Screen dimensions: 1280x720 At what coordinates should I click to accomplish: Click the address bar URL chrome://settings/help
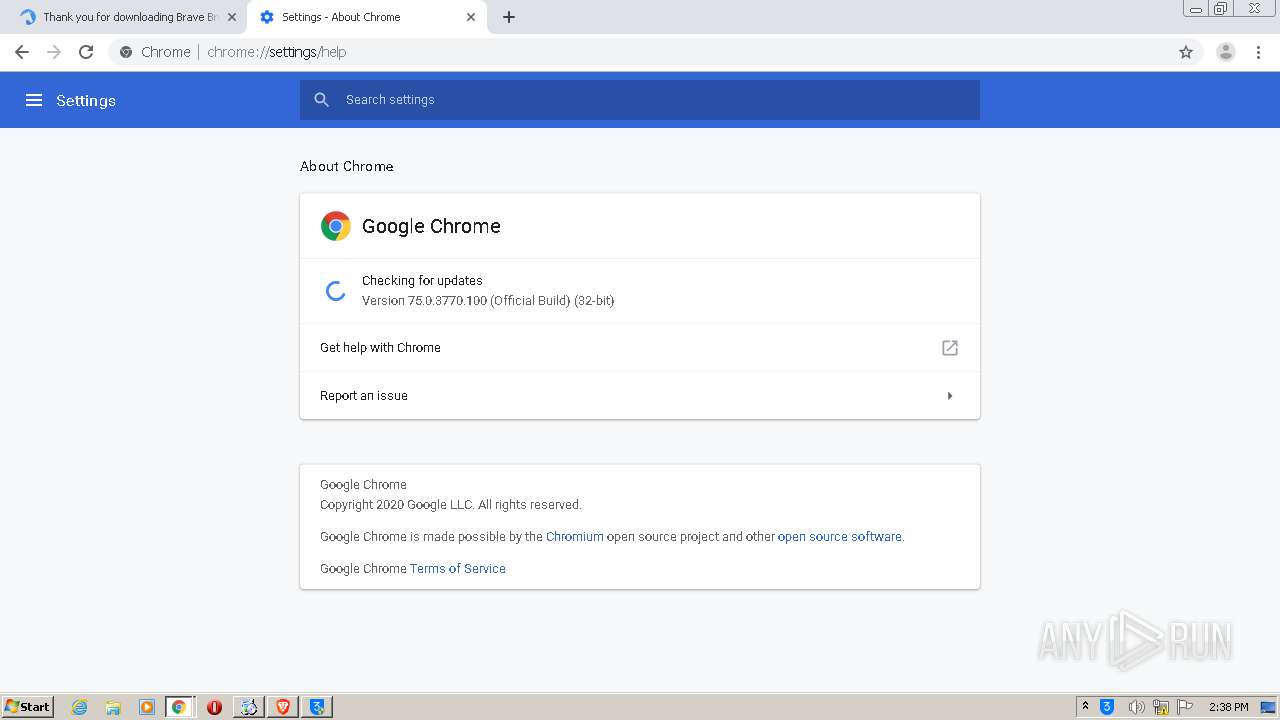276,52
